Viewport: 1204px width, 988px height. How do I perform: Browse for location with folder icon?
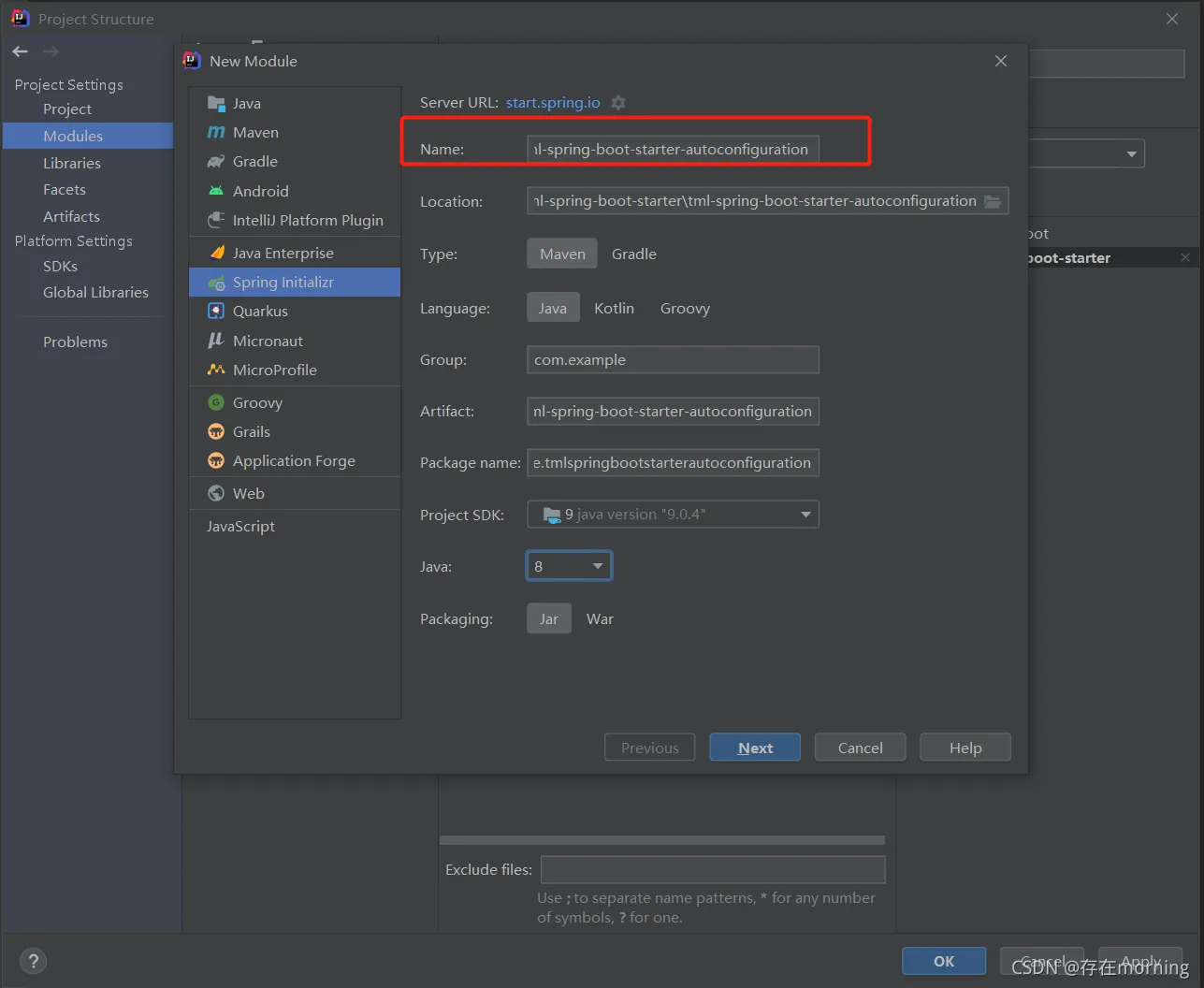click(x=993, y=201)
